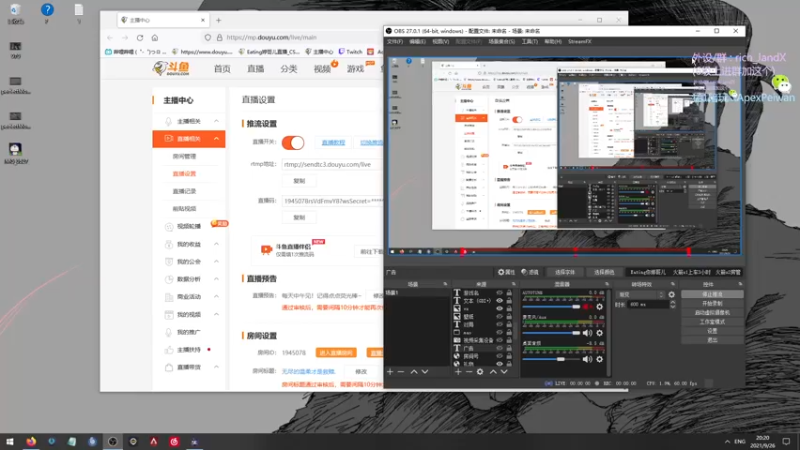This screenshot has height=450, width=800.
Task: Click the transition duration 时长 value field
Action: (647, 305)
